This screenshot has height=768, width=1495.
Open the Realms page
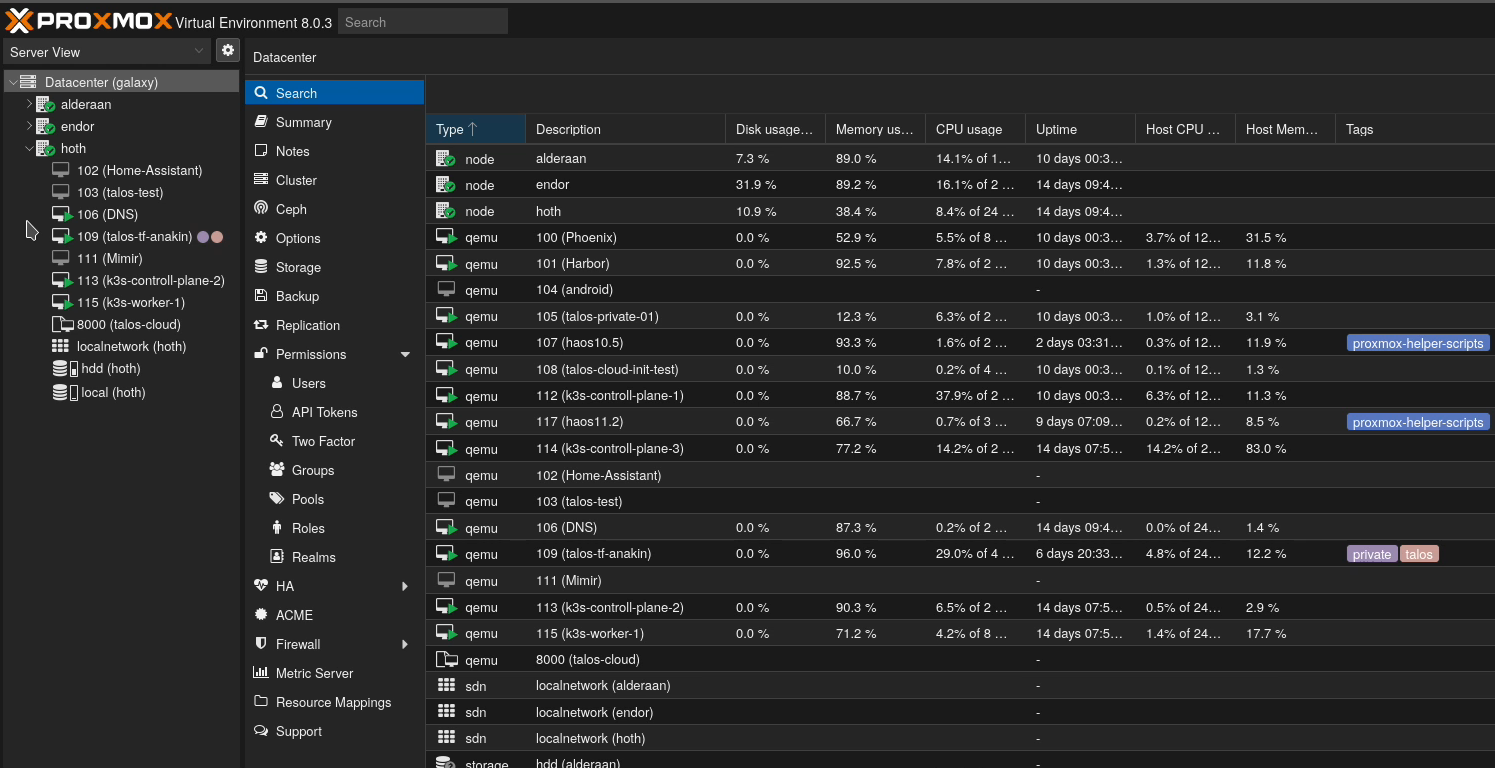click(334, 557)
